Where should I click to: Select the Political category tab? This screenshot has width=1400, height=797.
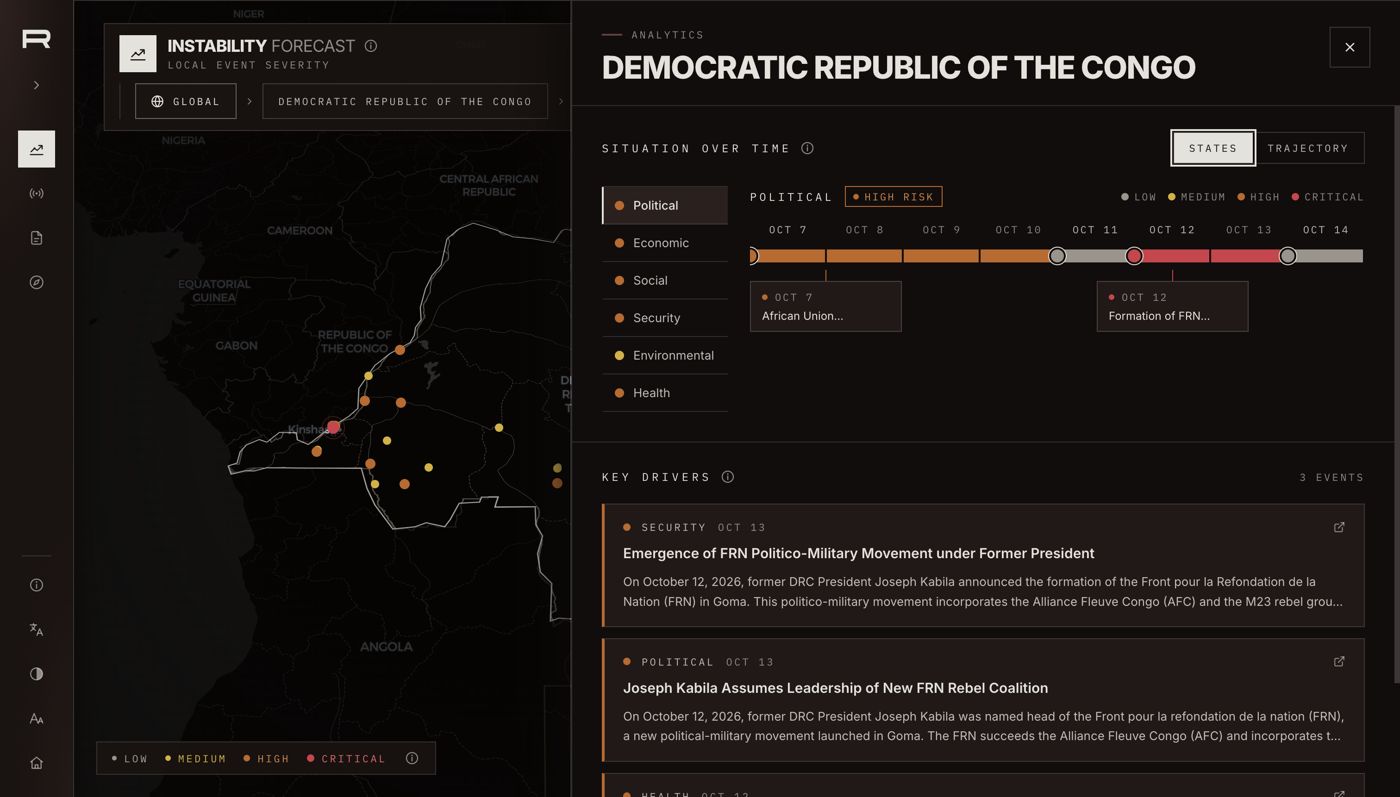tap(665, 205)
